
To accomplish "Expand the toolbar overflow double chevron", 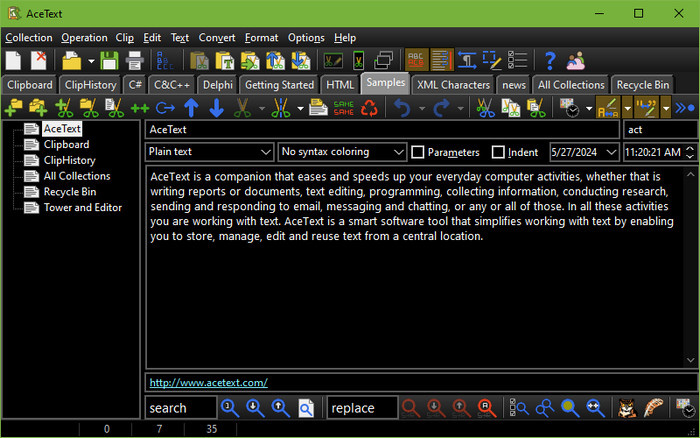I will click(684, 108).
